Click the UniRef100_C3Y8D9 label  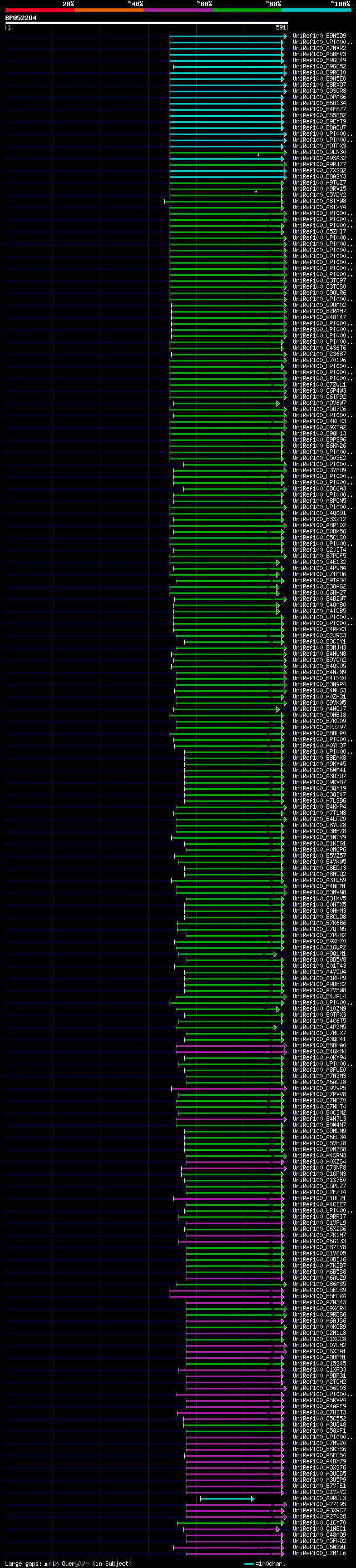point(319,470)
